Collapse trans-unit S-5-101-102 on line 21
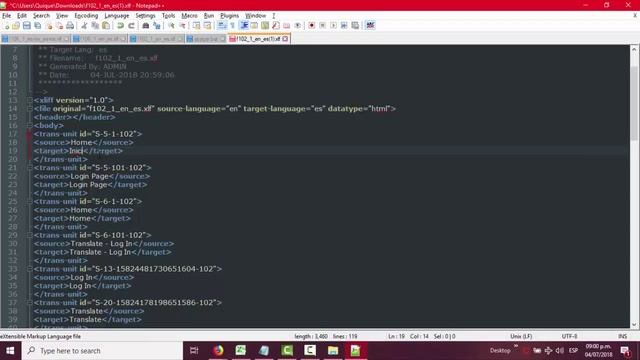640x360 pixels. (30, 168)
